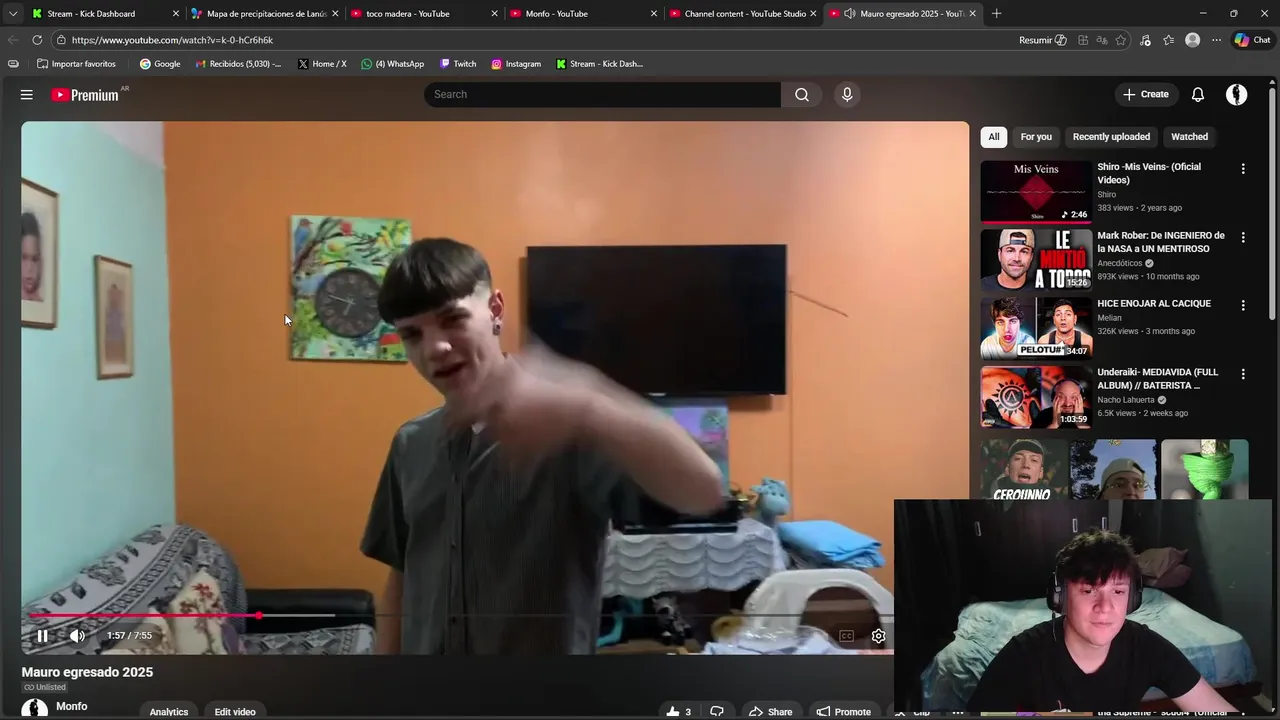Focus the YouTube search box
The image size is (1280, 720).
tap(602, 94)
